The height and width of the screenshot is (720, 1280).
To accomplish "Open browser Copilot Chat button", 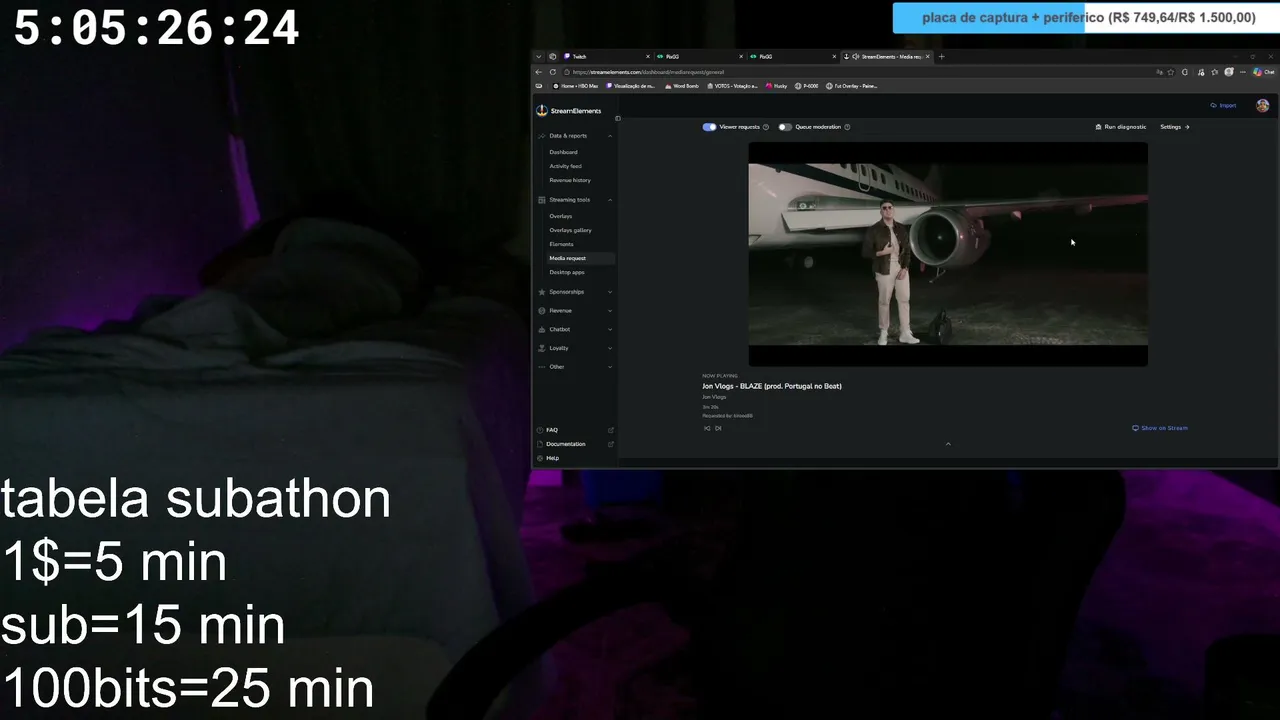I will [1264, 72].
